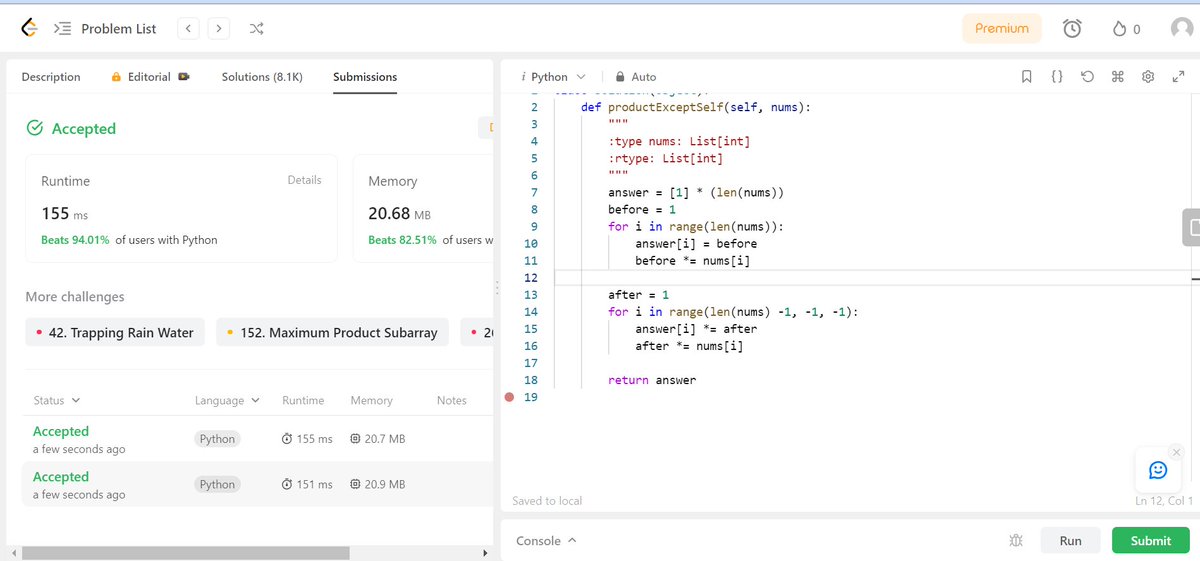This screenshot has width=1200, height=561.
Task: Click the 'return answer' code line
Action: point(652,380)
